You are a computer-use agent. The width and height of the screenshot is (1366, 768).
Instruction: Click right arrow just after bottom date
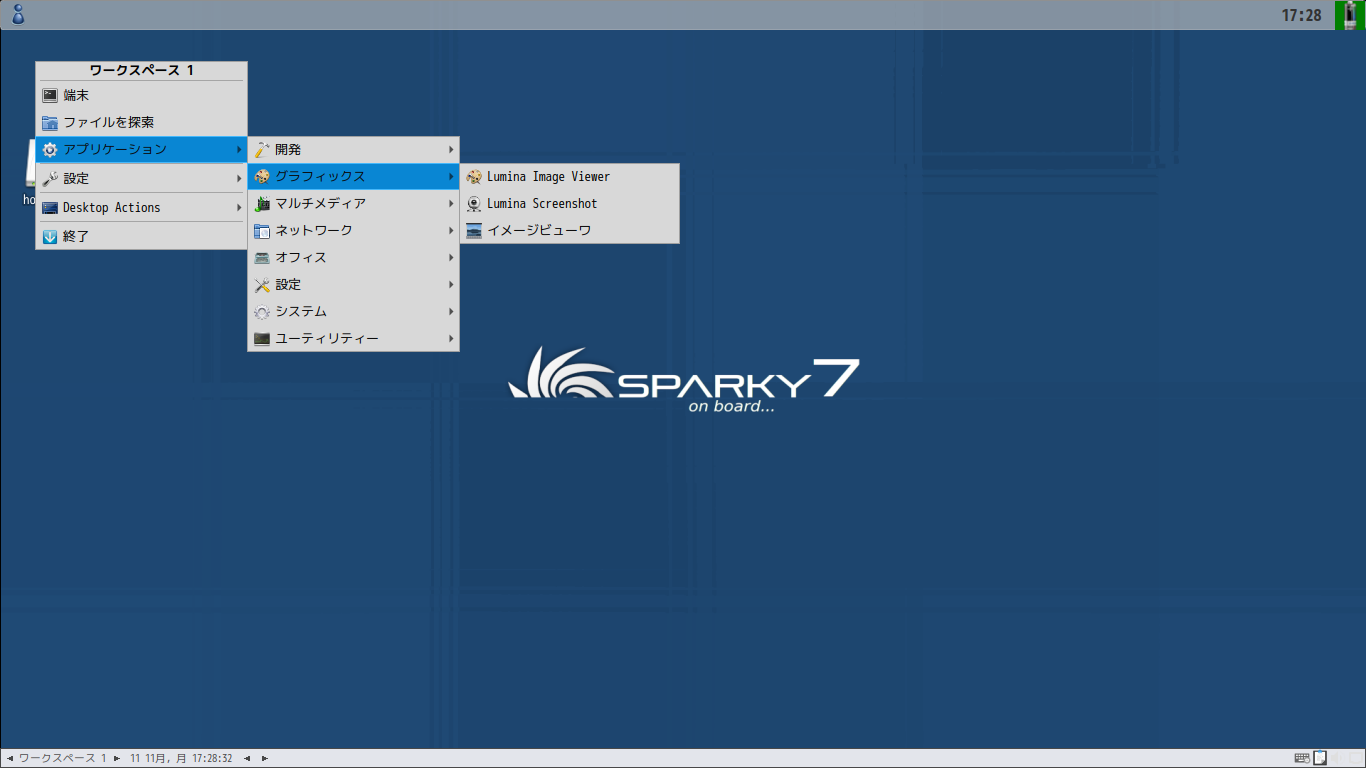[265, 759]
